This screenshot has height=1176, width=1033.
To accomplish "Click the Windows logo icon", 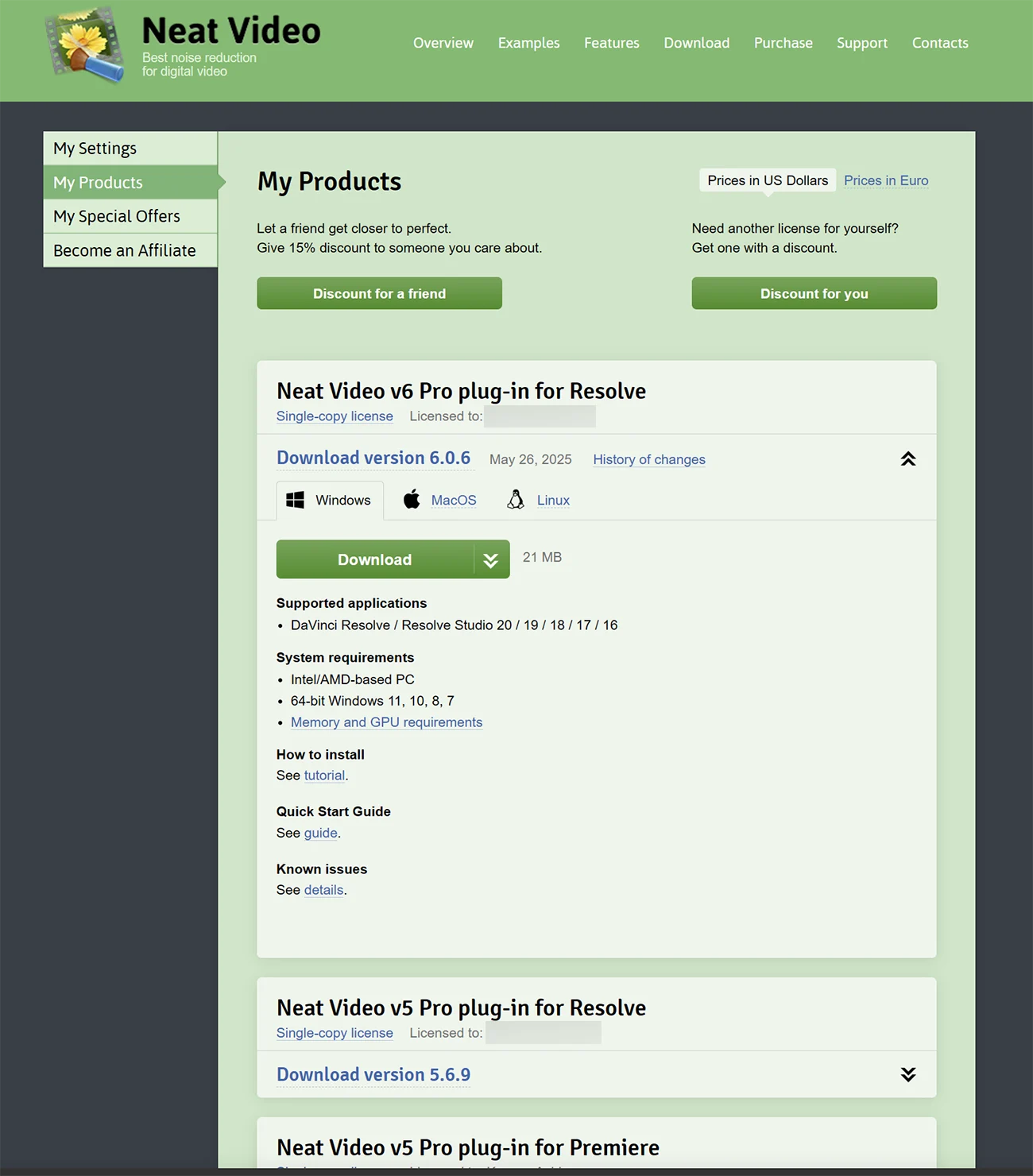I will pyautogui.click(x=296, y=500).
